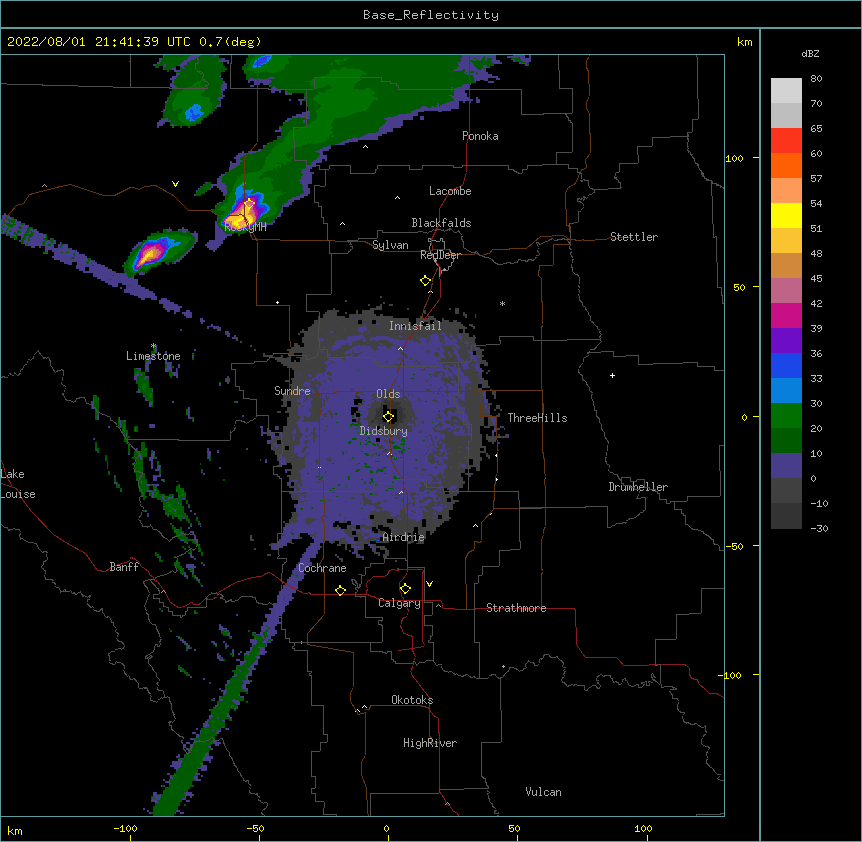Click the Limestone label

[x=153, y=356]
